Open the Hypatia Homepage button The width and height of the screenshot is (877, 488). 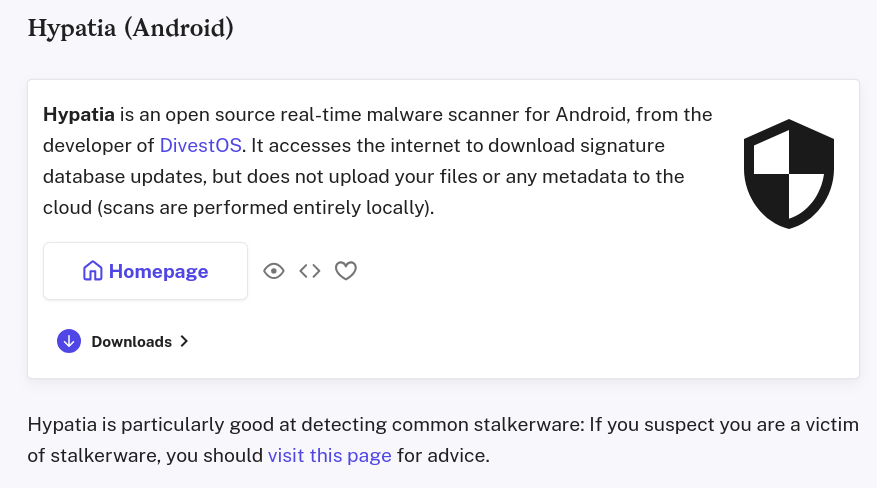pos(145,271)
